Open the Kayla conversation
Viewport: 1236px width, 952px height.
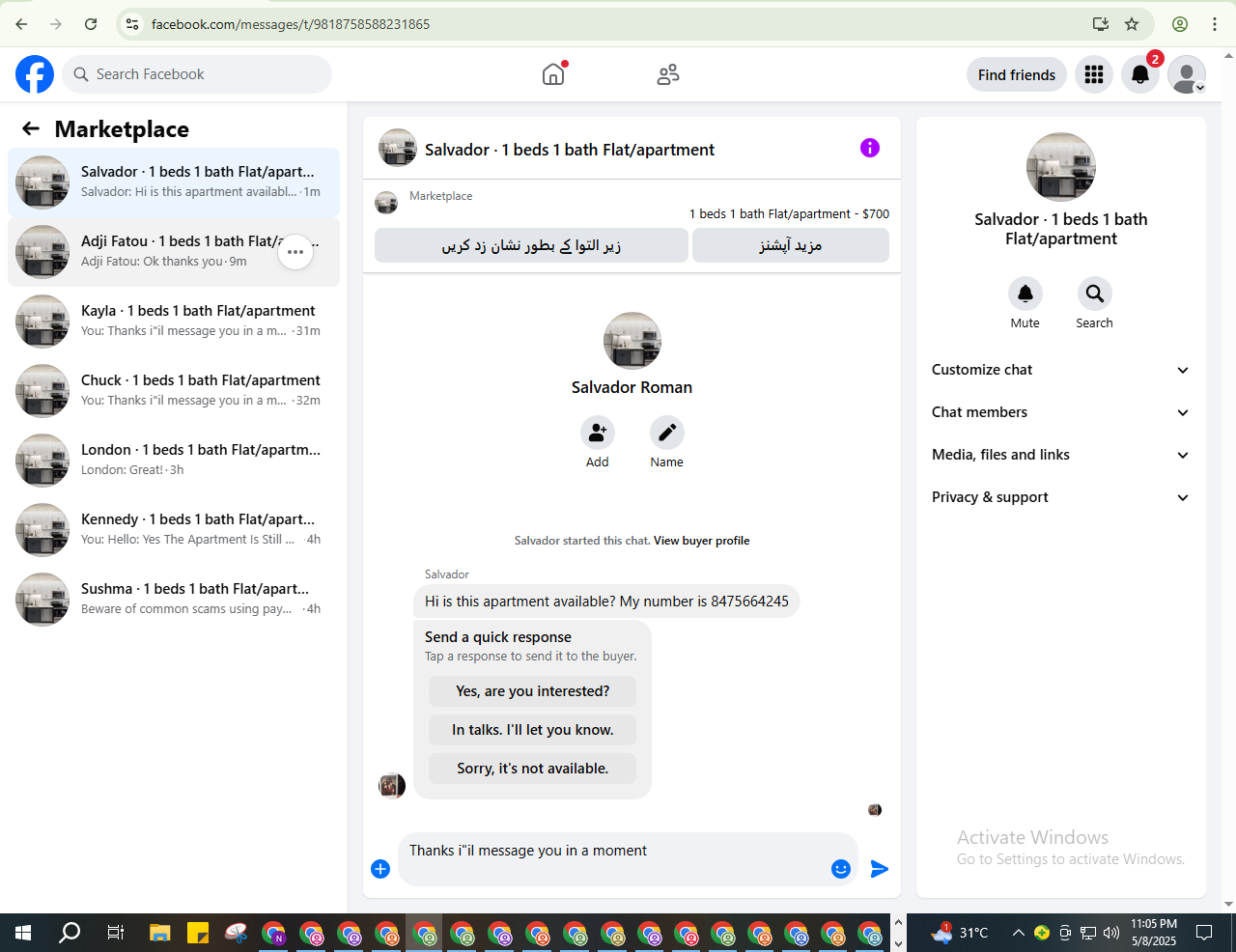174,322
